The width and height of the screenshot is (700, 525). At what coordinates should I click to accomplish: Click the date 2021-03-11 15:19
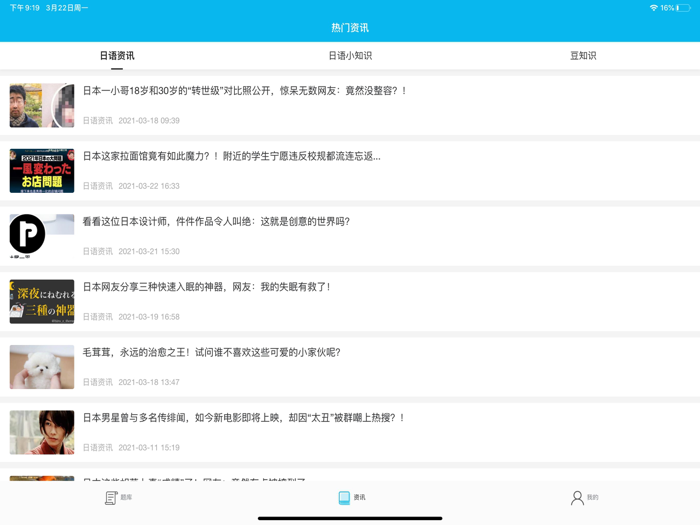point(149,448)
